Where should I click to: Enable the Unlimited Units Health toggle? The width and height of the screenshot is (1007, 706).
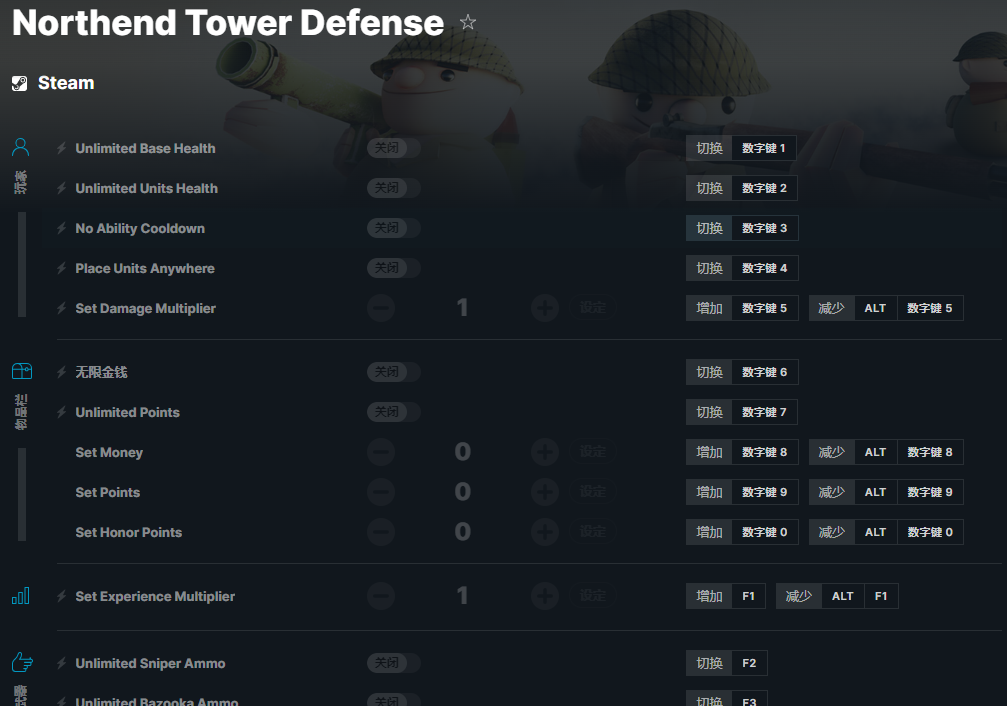click(394, 188)
